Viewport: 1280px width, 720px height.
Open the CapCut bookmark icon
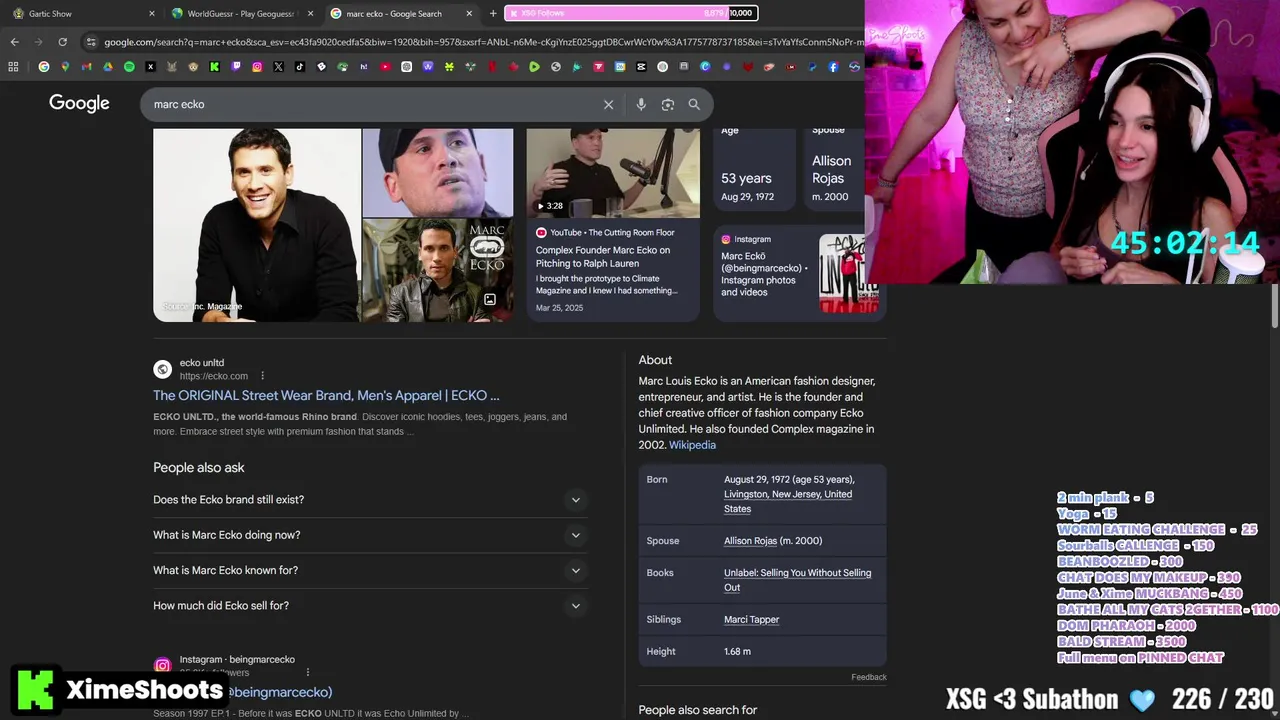641,67
